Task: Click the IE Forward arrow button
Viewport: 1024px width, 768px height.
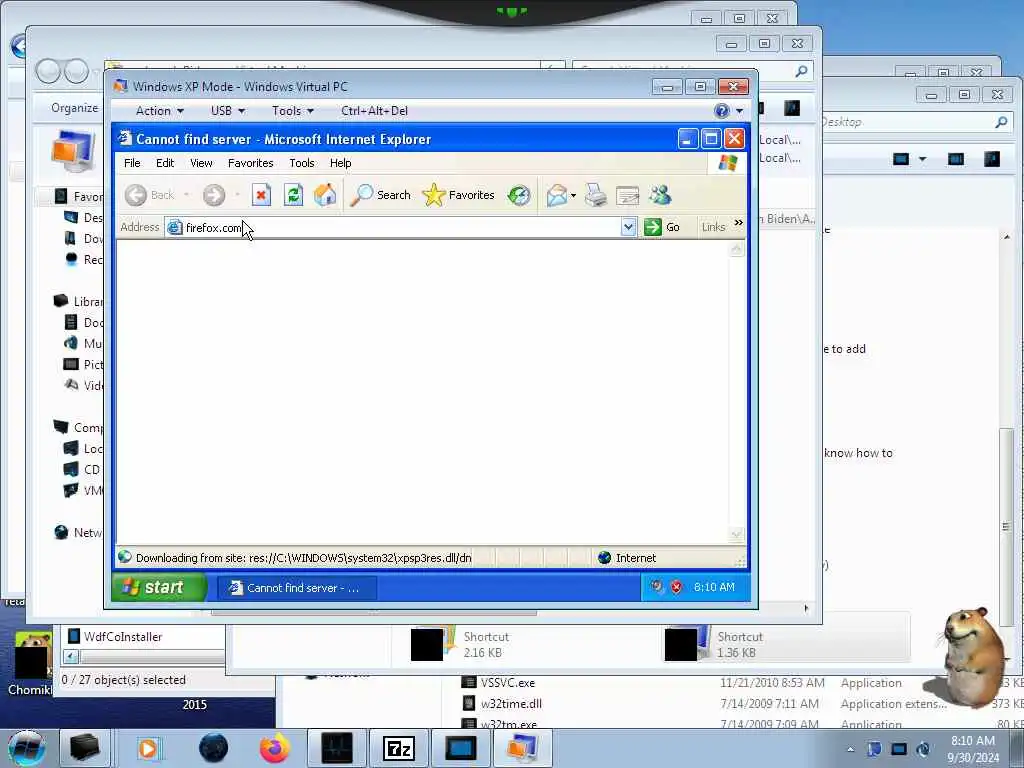Action: (x=214, y=195)
